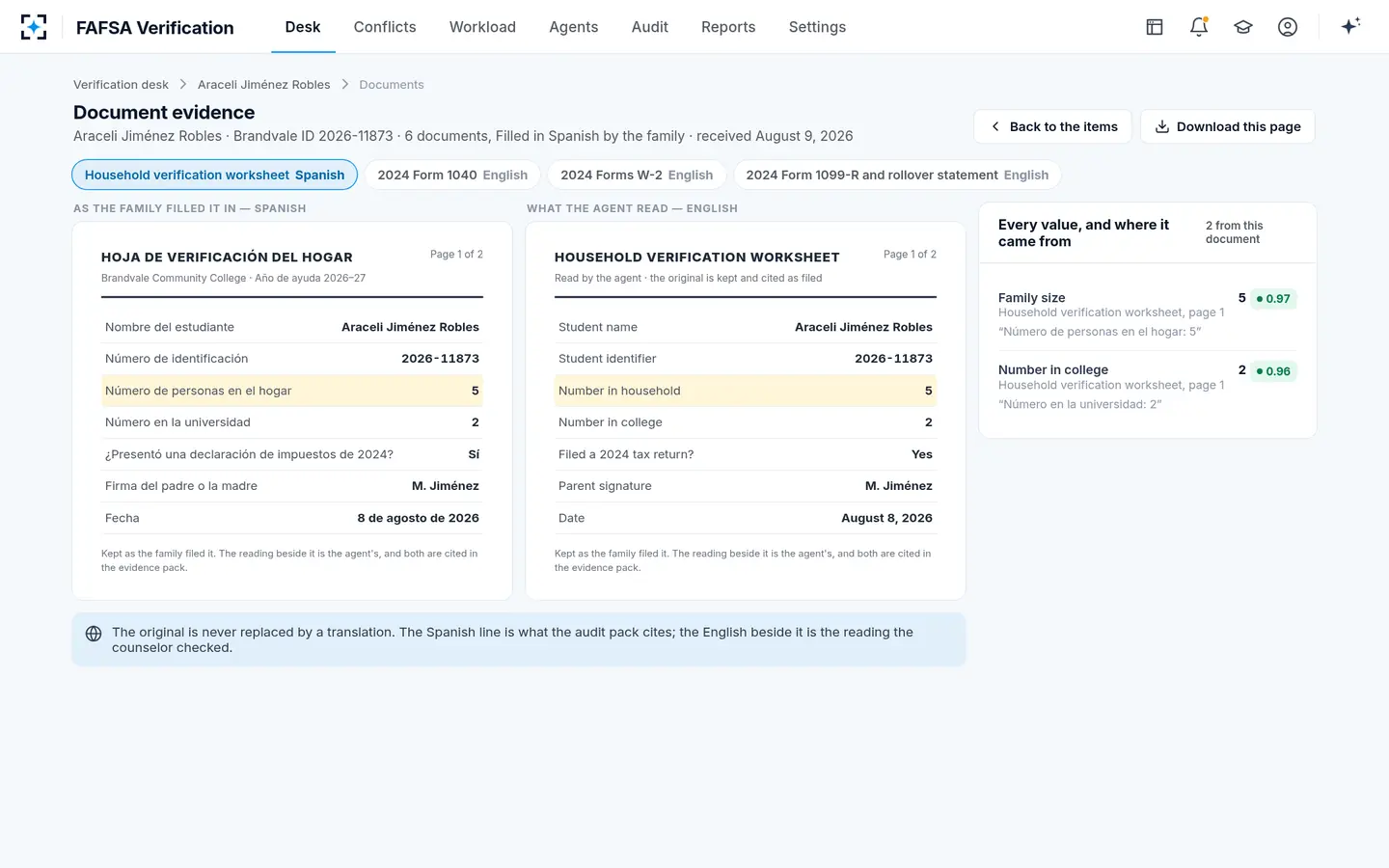Go to Verification desk breadcrumb
The image size is (1389, 868).
[x=121, y=85]
